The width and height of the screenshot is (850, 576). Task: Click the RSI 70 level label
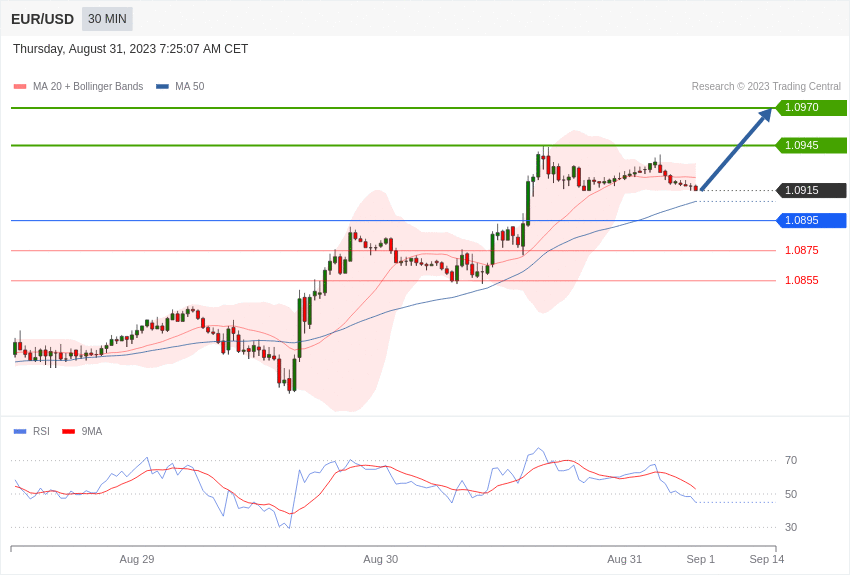(x=791, y=461)
